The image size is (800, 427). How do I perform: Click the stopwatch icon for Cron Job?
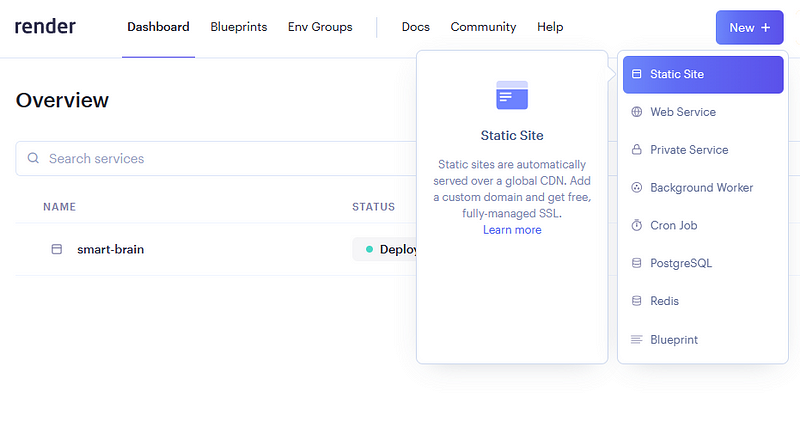[636, 225]
